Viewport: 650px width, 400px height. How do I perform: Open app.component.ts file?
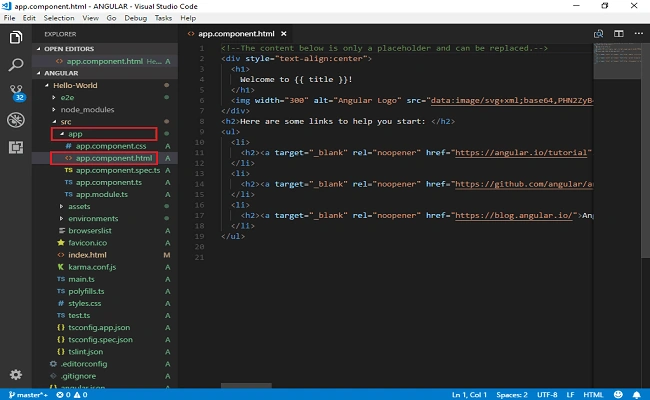(105, 182)
